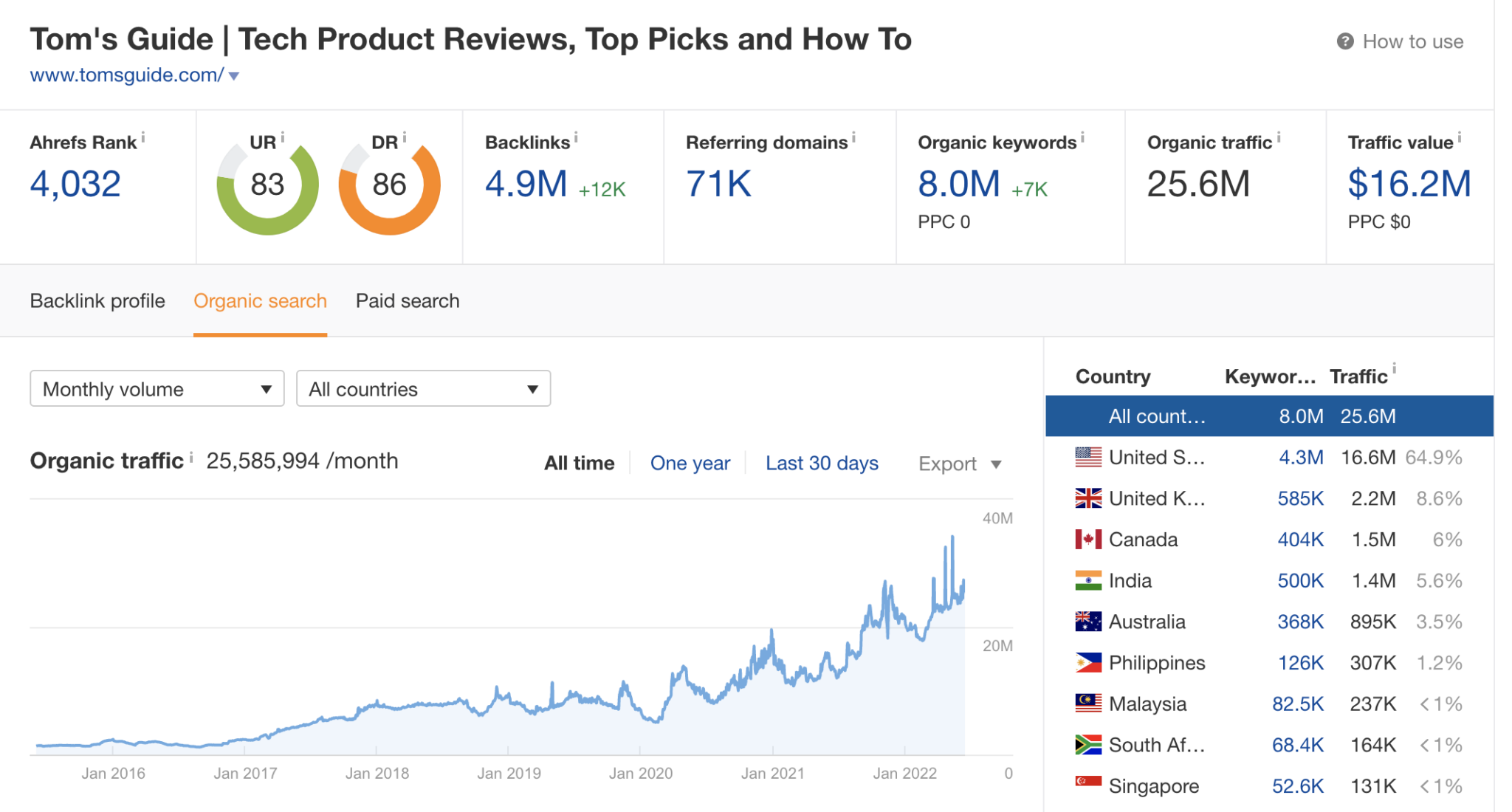1512x812 pixels.
Task: Click the Philippines flag icon
Action: [1088, 663]
